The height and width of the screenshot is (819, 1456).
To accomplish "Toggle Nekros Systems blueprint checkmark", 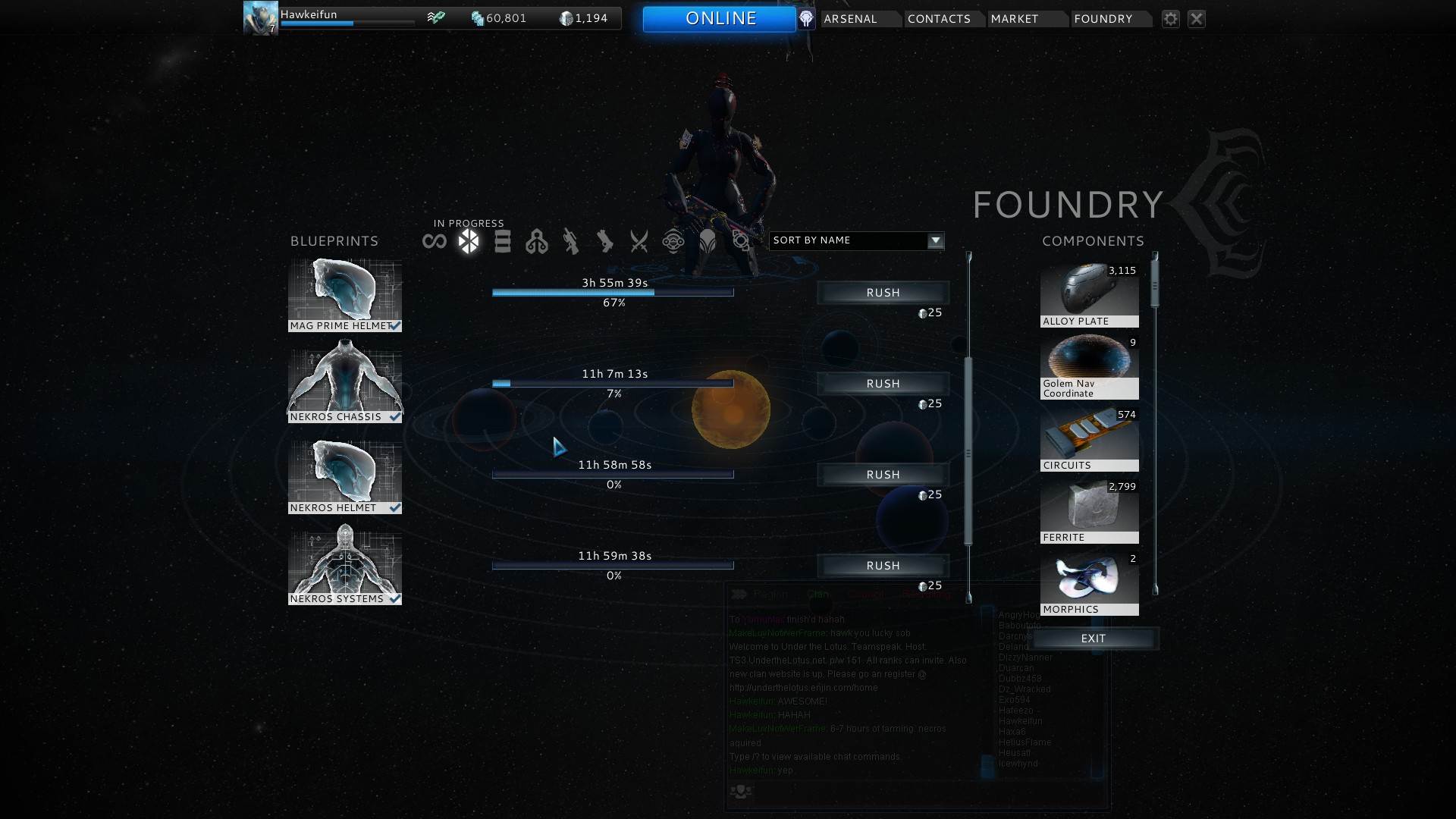I will (394, 598).
